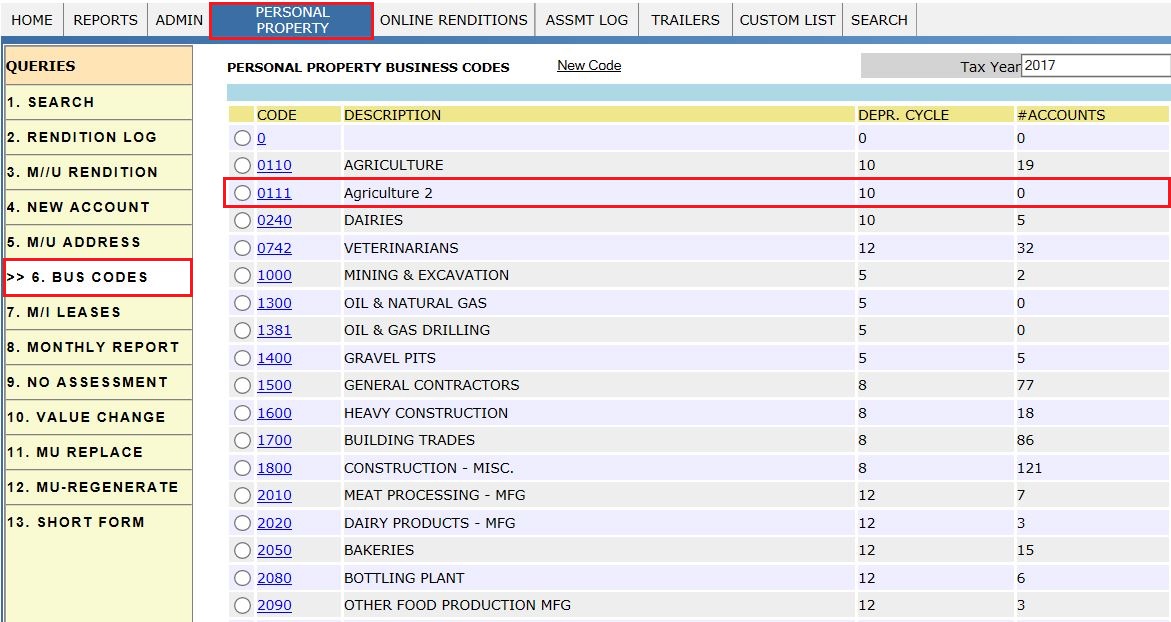Open the REPORTS tab

106,20
